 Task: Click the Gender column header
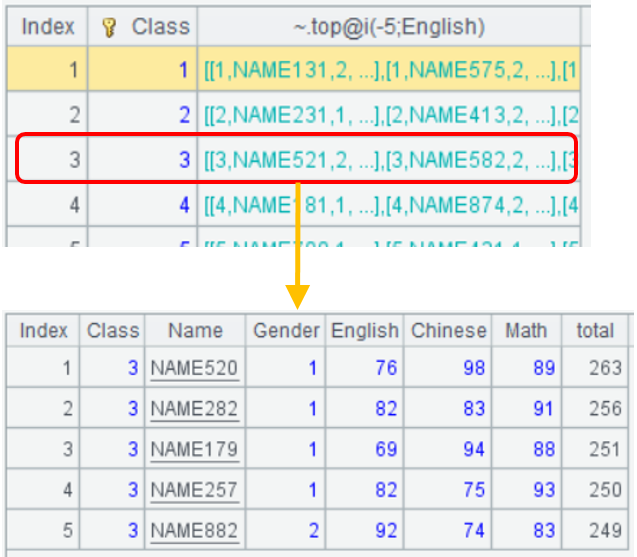pos(286,330)
